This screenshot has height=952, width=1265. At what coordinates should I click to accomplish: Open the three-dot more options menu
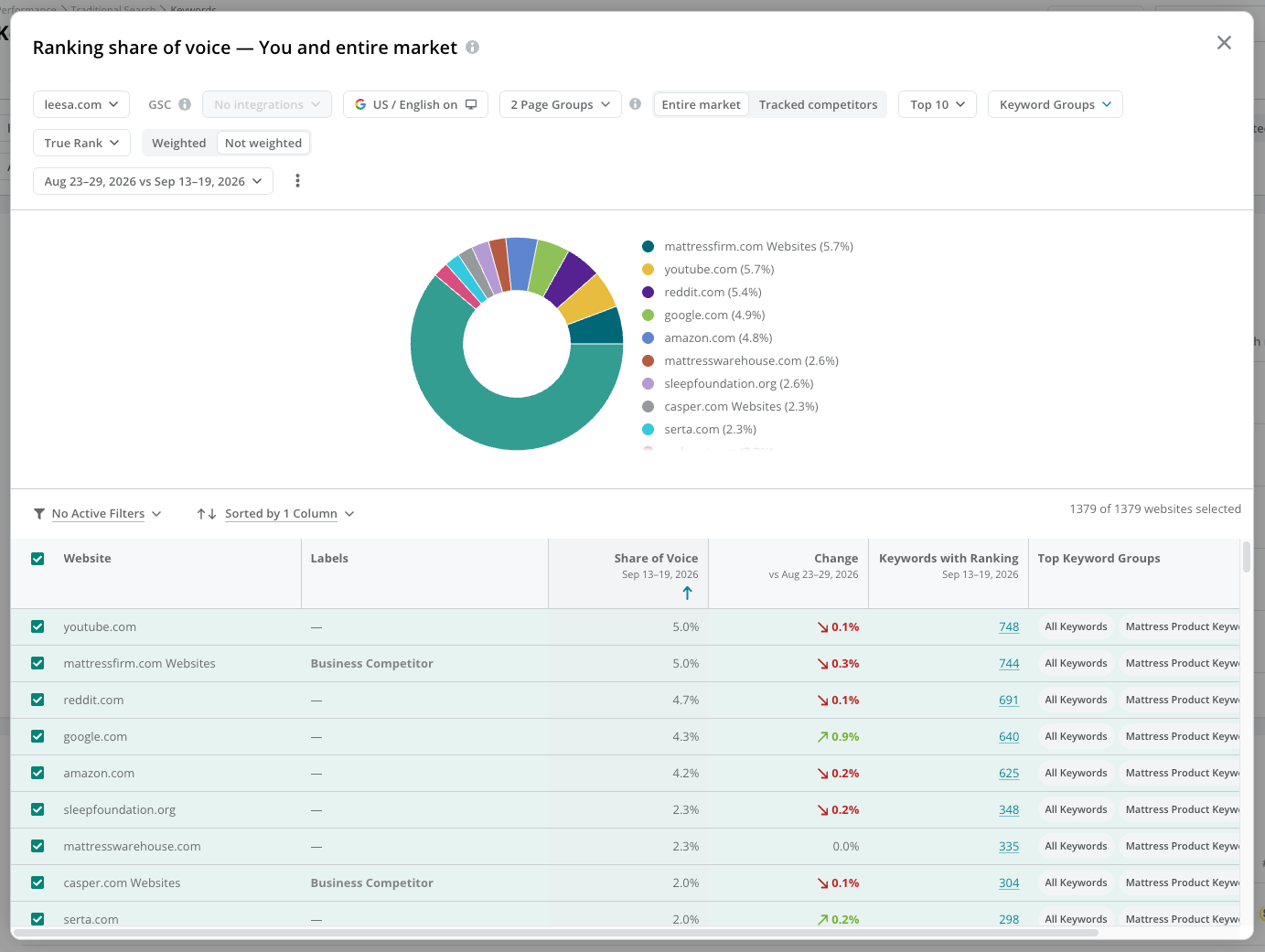pos(297,181)
